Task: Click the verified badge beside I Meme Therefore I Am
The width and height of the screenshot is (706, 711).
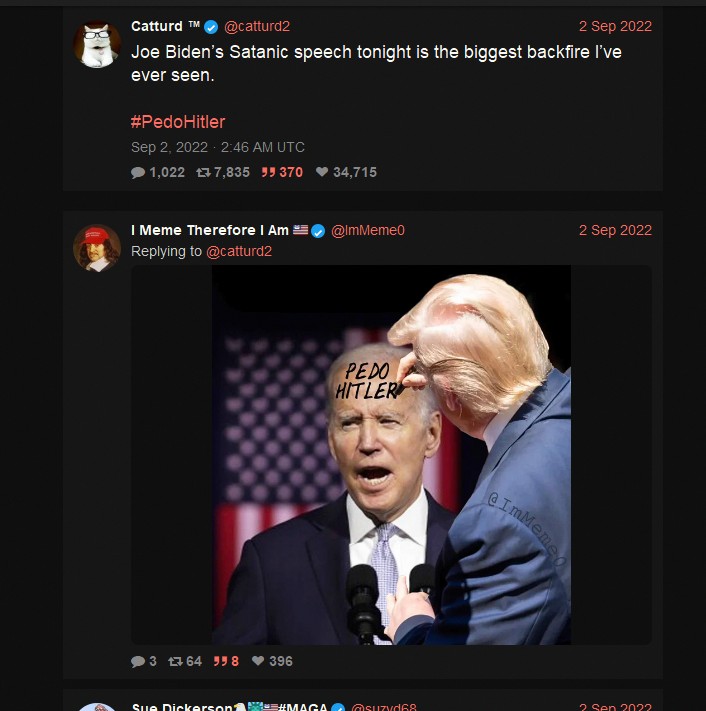Action: (x=318, y=231)
